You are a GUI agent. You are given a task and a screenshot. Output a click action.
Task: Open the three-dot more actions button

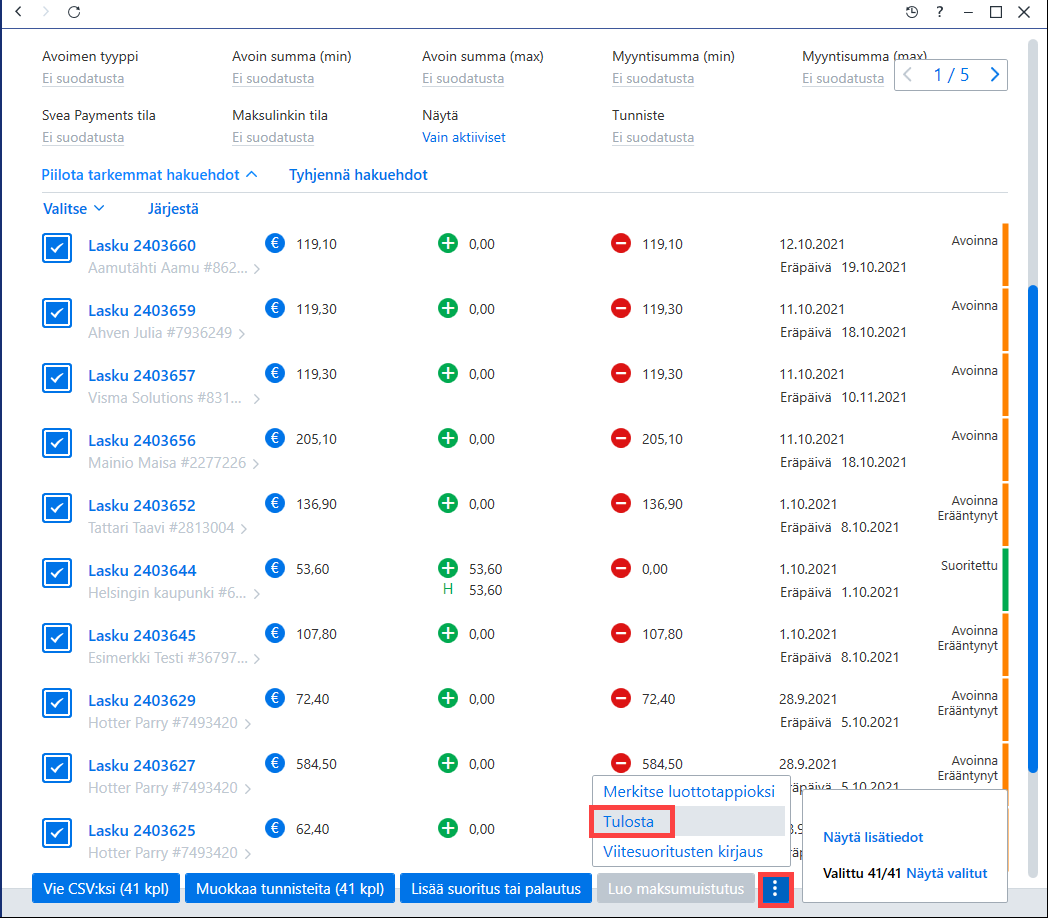775,889
